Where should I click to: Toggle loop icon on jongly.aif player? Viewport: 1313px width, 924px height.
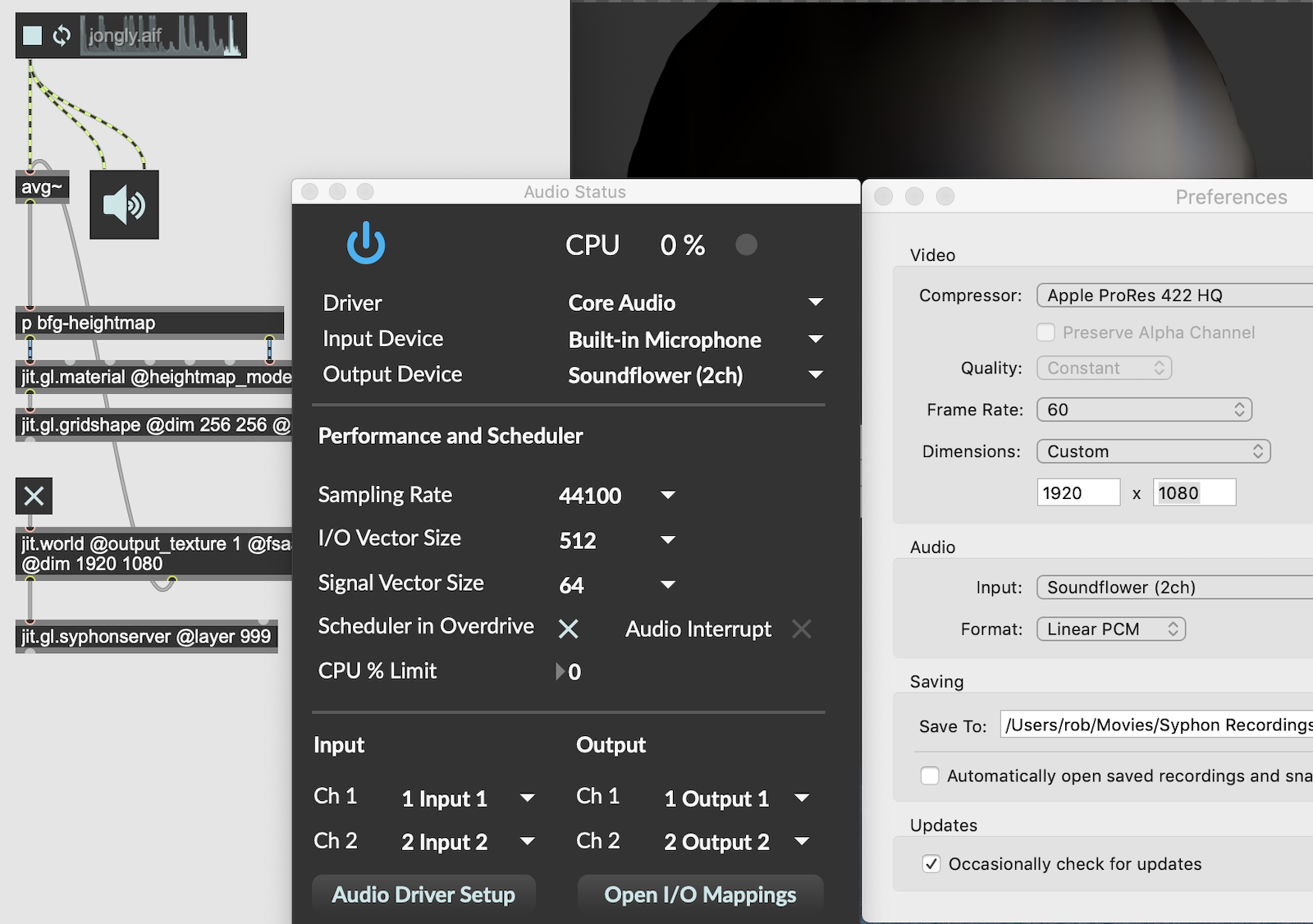pyautogui.click(x=62, y=35)
